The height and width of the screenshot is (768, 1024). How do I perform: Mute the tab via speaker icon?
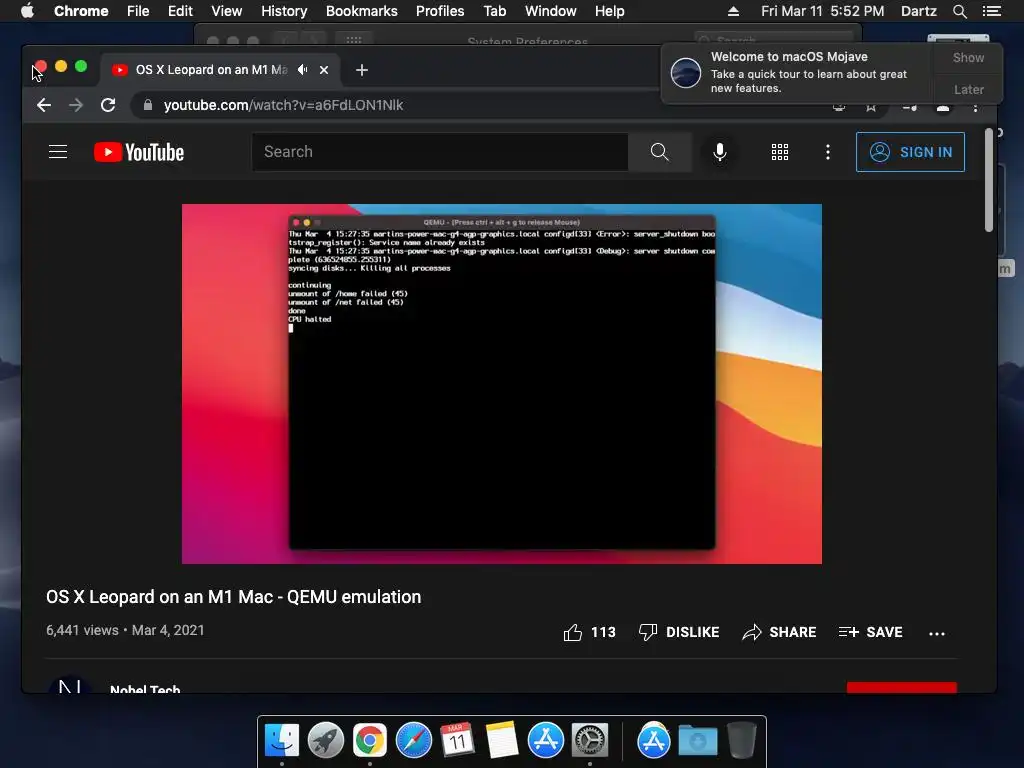pyautogui.click(x=302, y=70)
